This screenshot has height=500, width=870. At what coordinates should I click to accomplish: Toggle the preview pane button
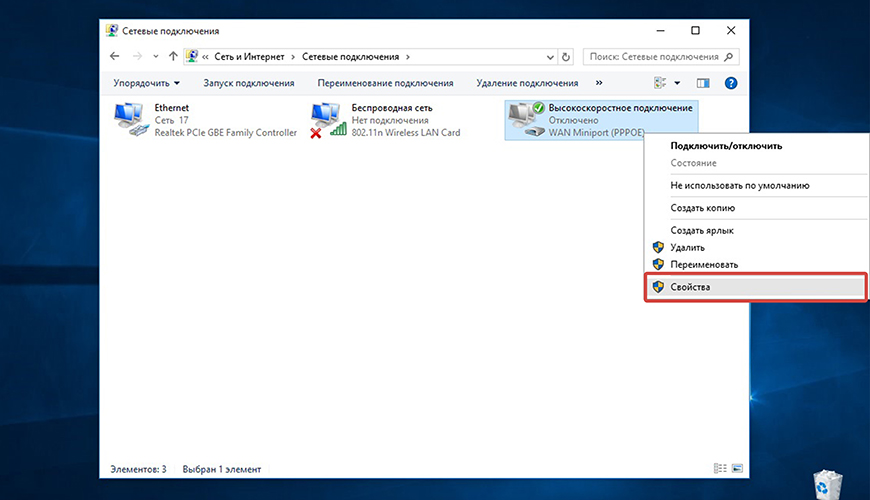(x=703, y=83)
